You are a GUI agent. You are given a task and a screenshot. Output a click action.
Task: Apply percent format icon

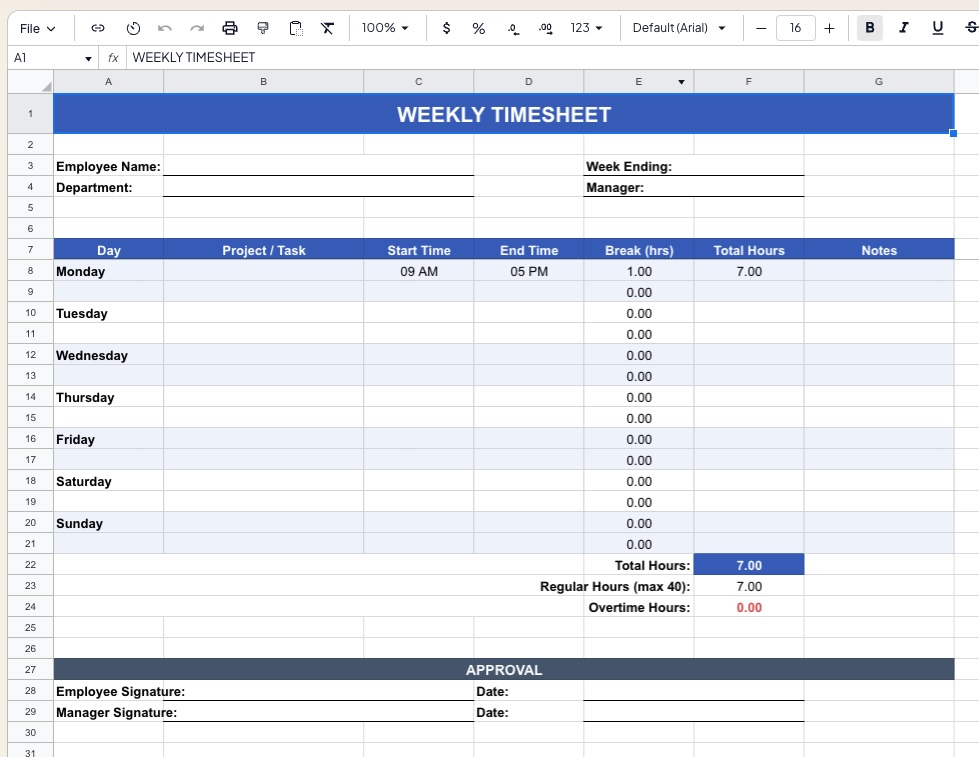(x=478, y=28)
